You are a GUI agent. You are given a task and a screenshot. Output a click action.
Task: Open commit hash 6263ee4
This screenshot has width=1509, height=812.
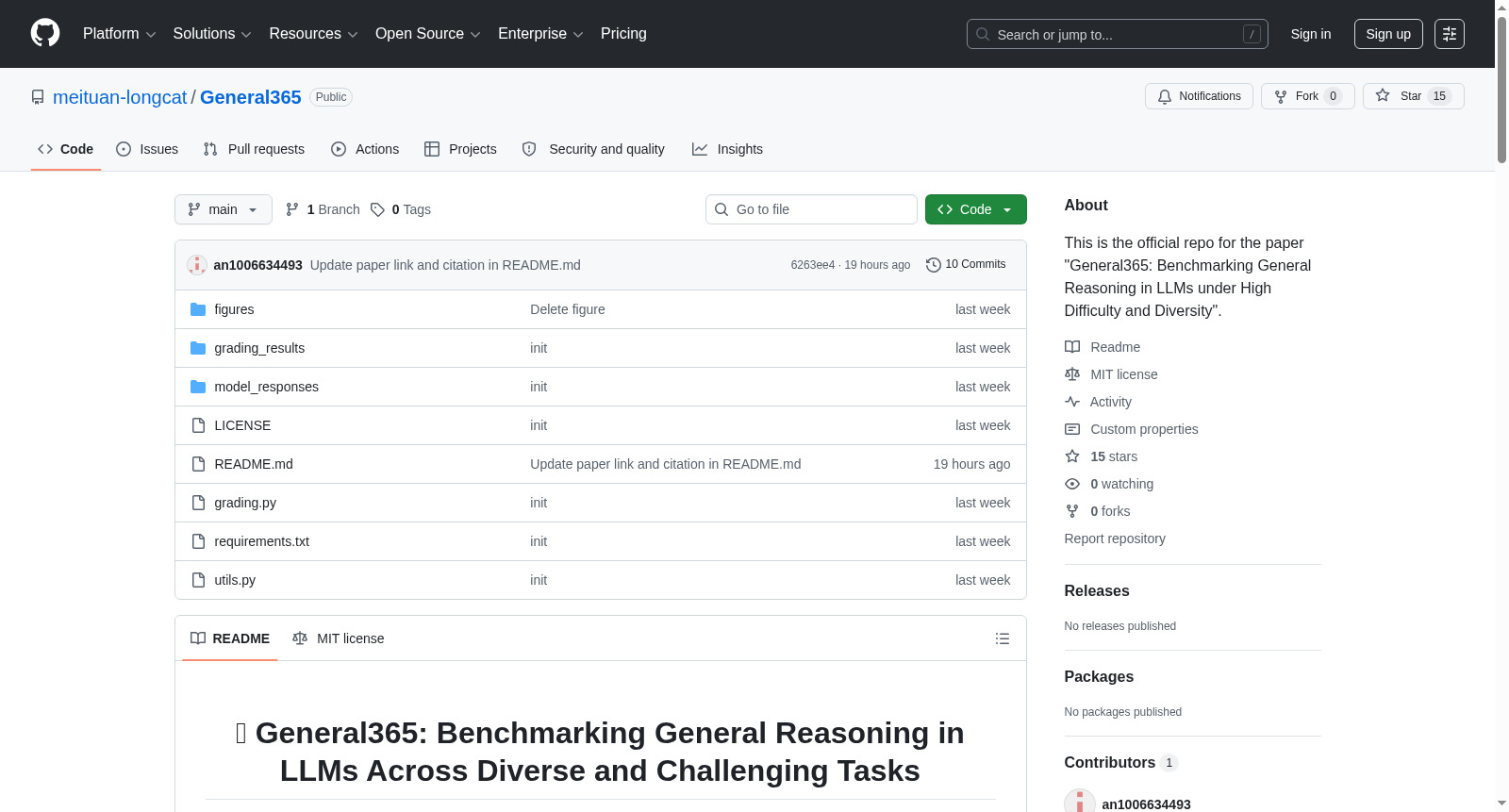tap(813, 265)
